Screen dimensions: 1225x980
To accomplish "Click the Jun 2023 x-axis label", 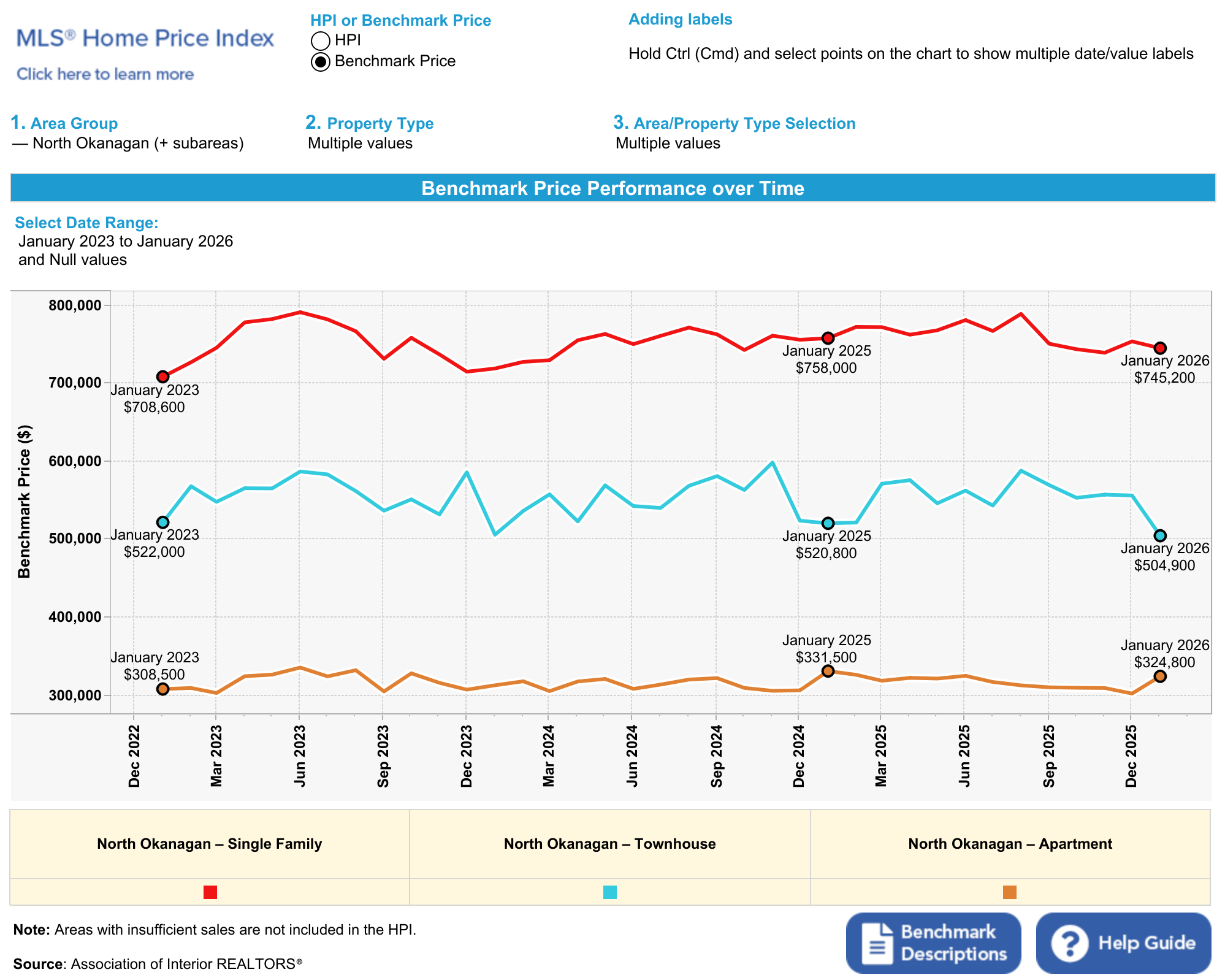I will [x=299, y=756].
